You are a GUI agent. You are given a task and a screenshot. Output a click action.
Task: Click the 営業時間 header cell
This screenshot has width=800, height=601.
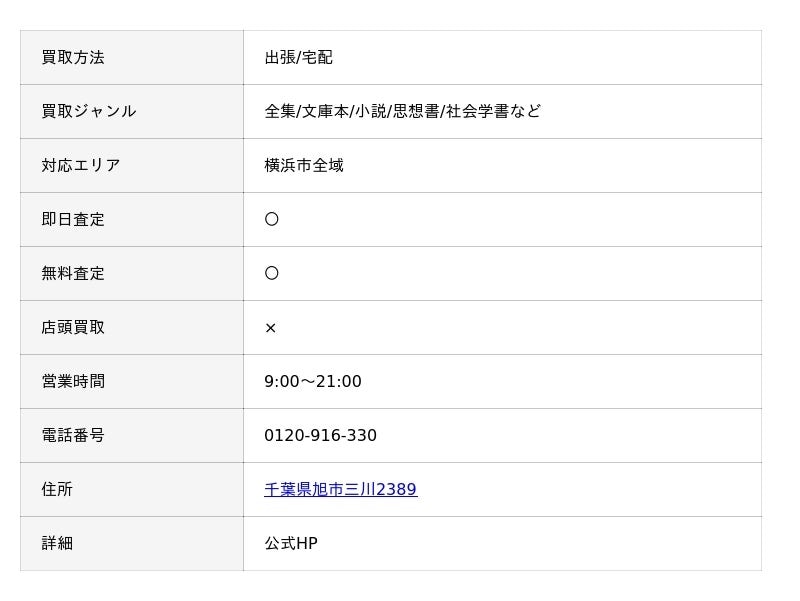coord(132,382)
